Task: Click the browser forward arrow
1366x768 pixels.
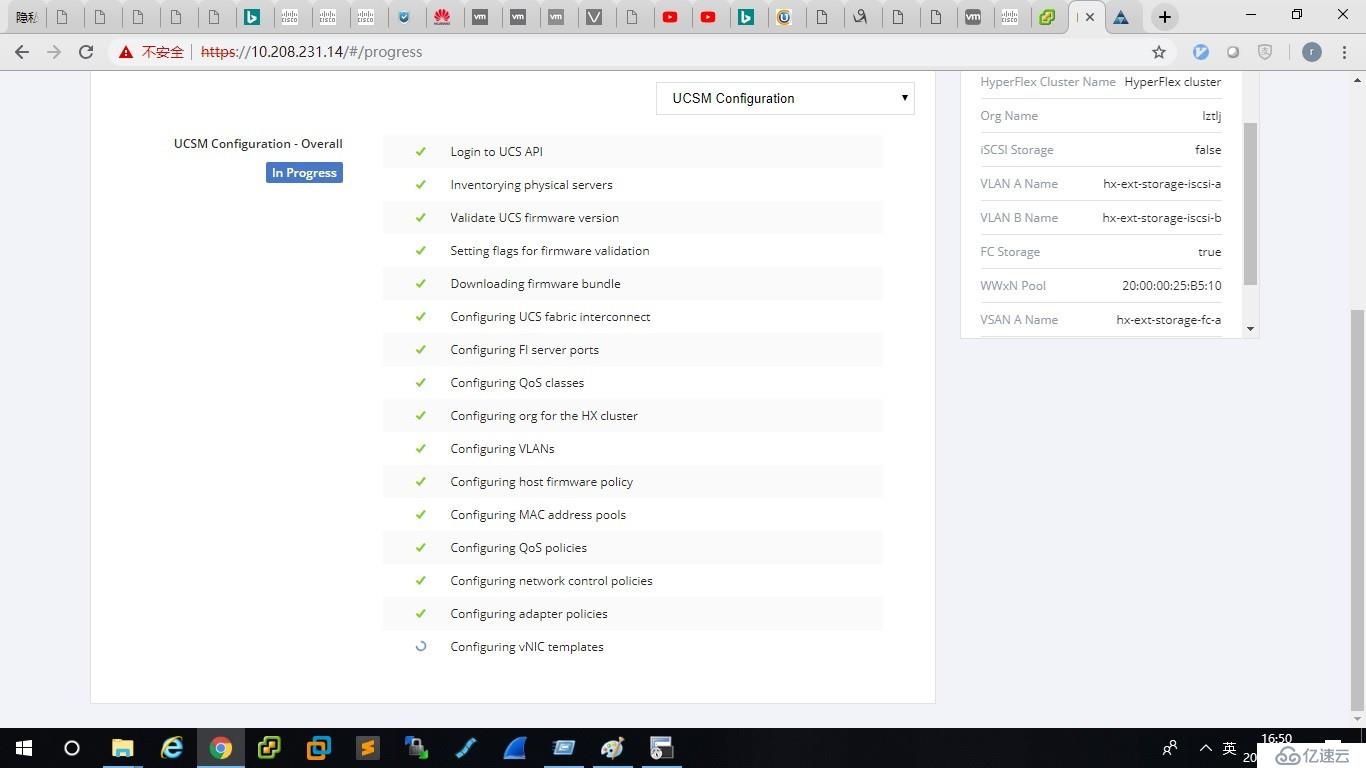Action: click(54, 52)
